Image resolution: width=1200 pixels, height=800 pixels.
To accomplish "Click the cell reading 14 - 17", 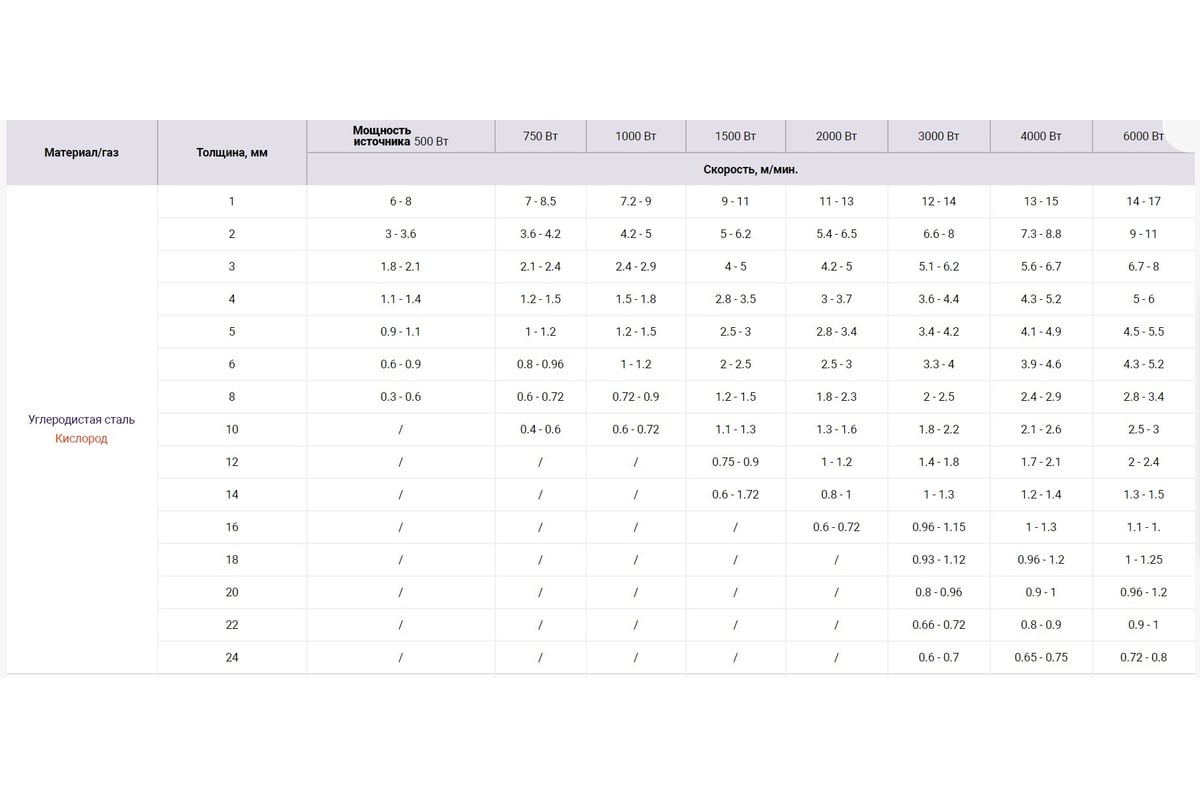I will 1143,201.
